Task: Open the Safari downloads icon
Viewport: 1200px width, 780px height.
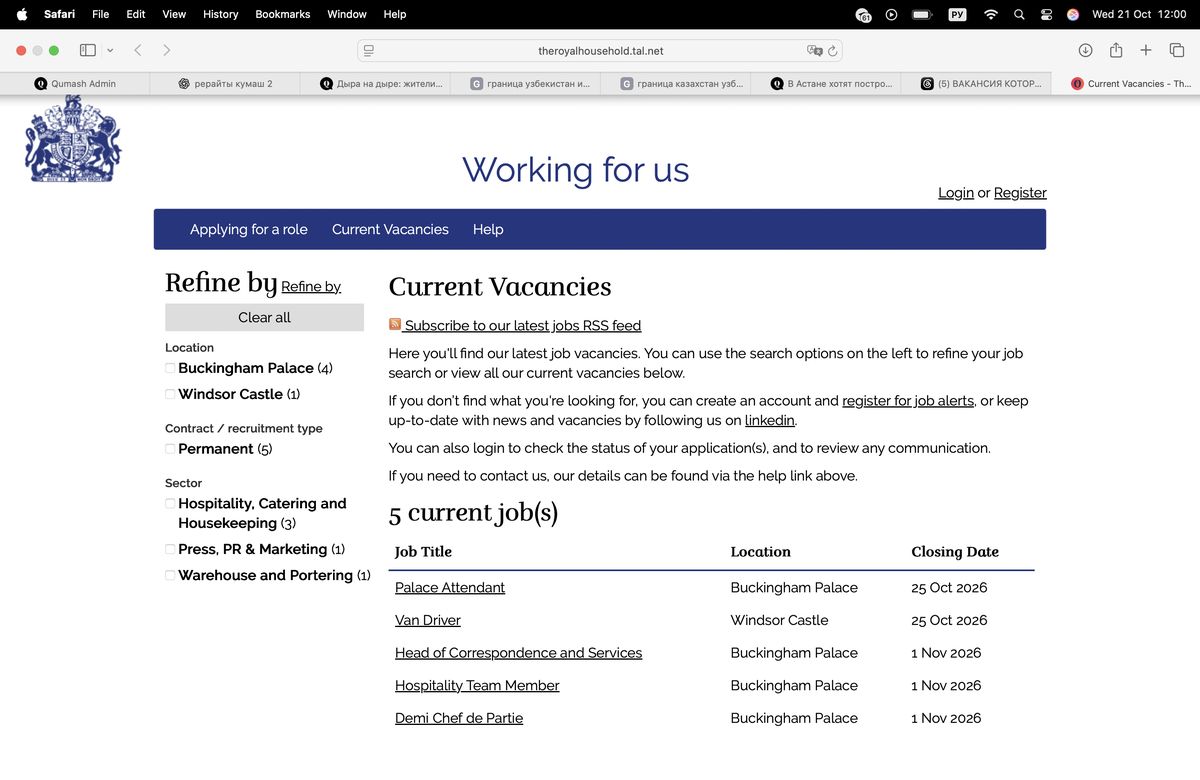Action: (x=1085, y=50)
